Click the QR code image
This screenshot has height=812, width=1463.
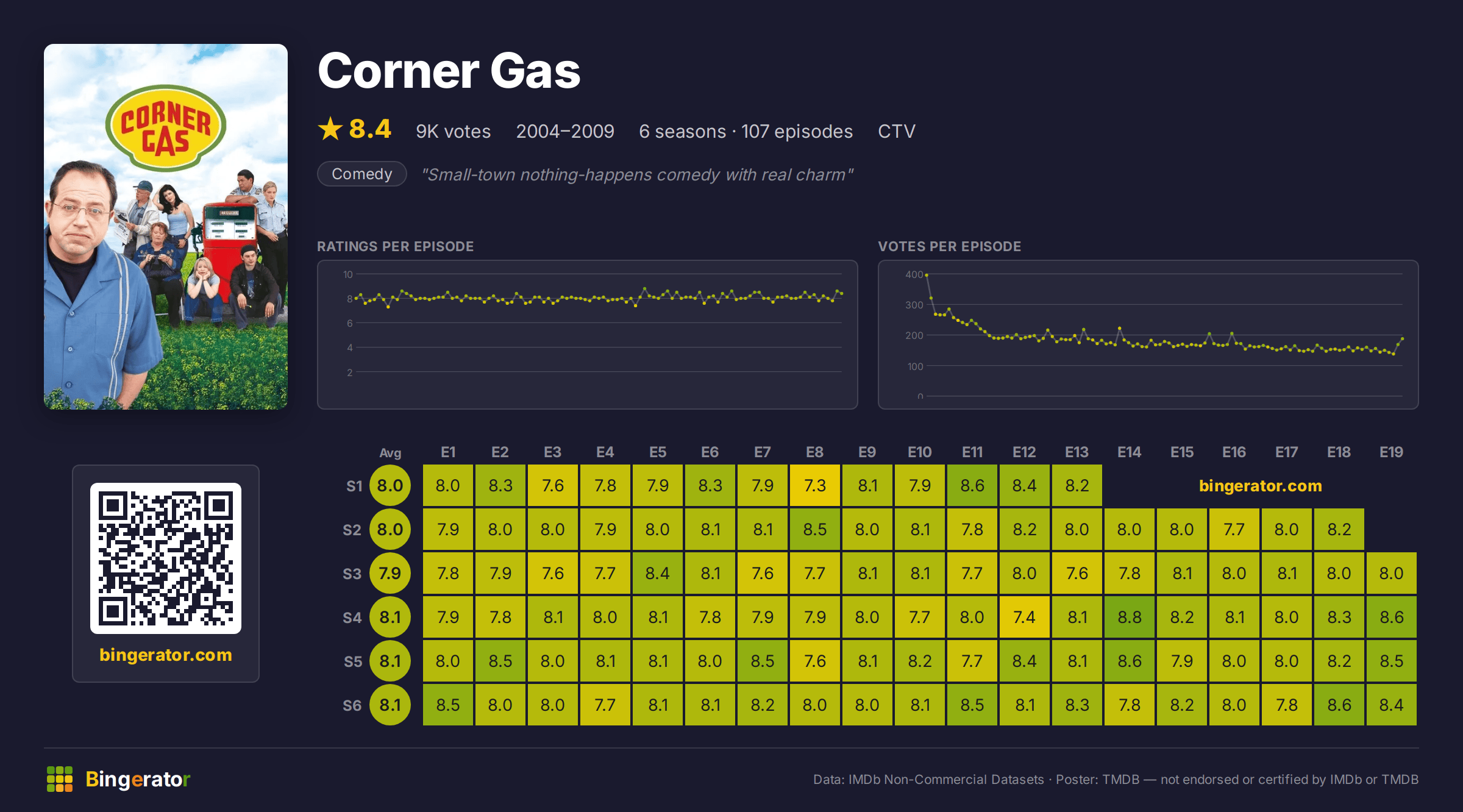tap(166, 558)
